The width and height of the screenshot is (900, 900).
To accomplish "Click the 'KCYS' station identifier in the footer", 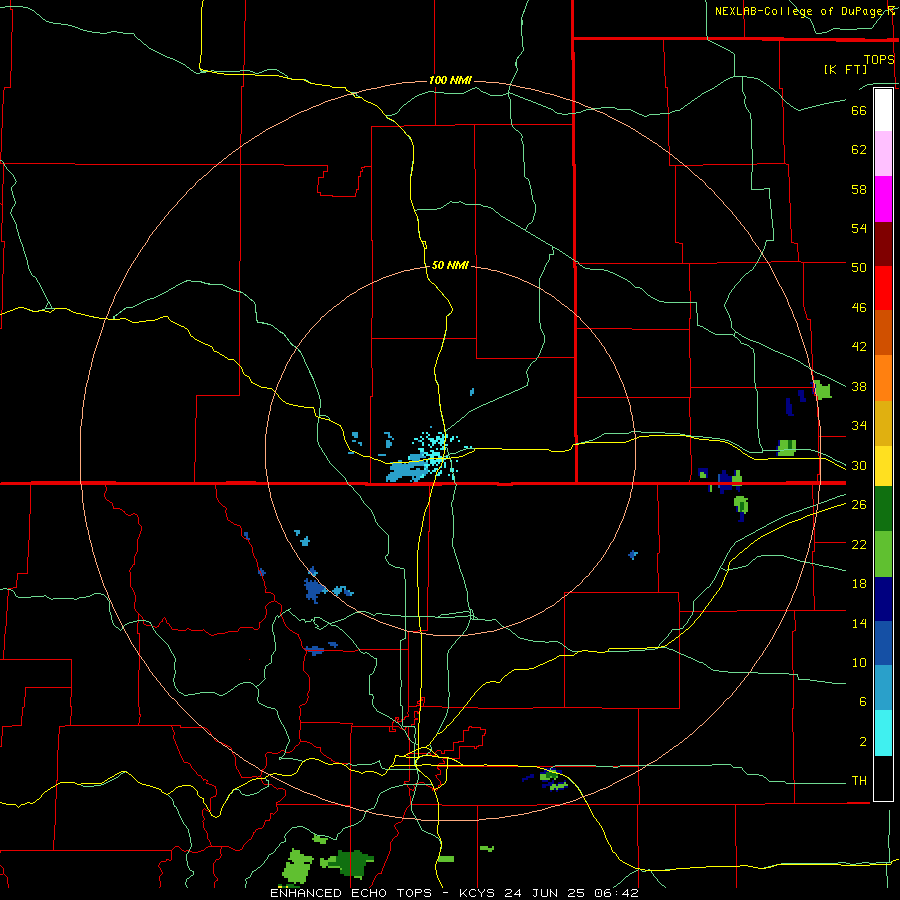I will coord(479,893).
